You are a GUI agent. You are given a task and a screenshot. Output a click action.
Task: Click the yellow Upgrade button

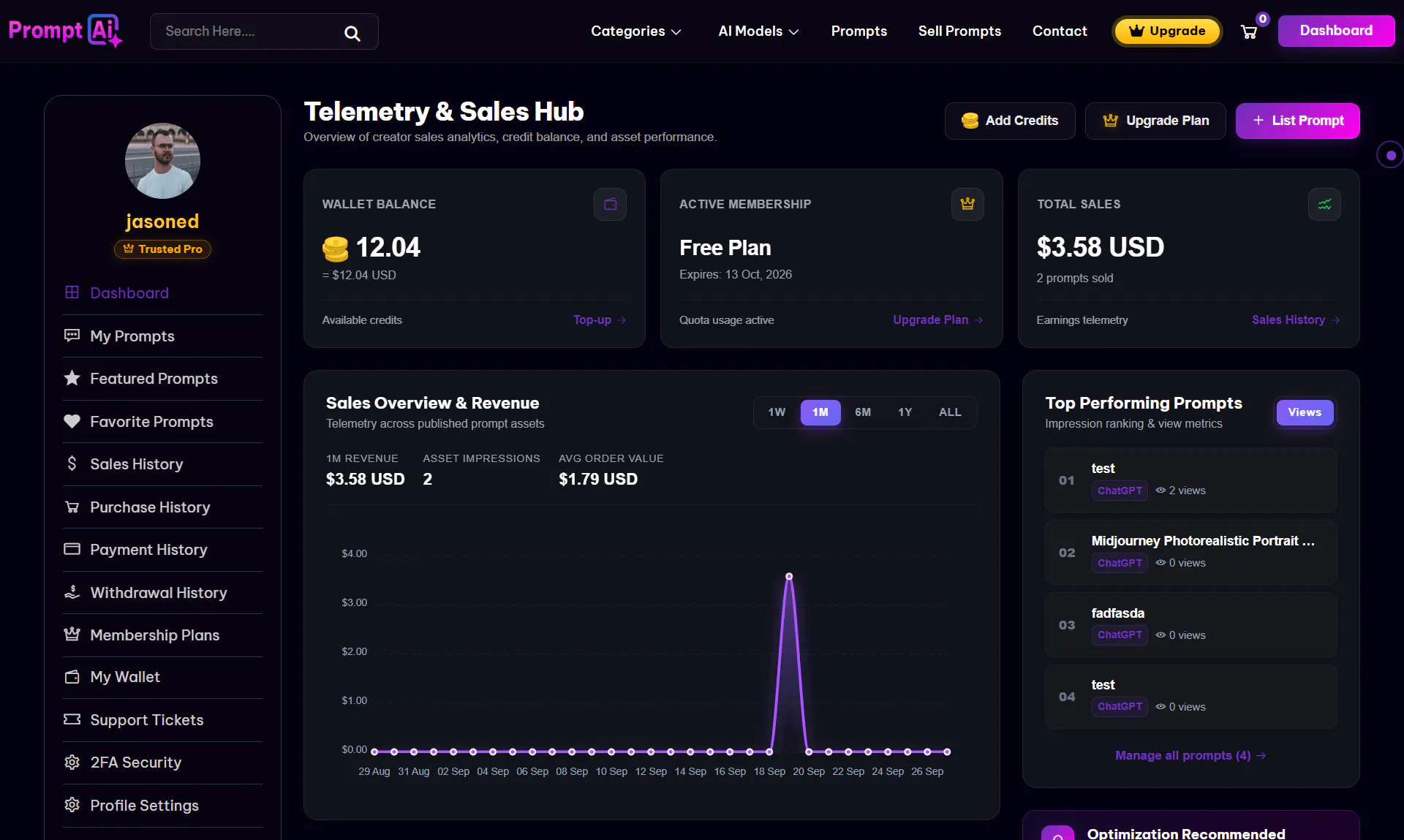(1167, 31)
